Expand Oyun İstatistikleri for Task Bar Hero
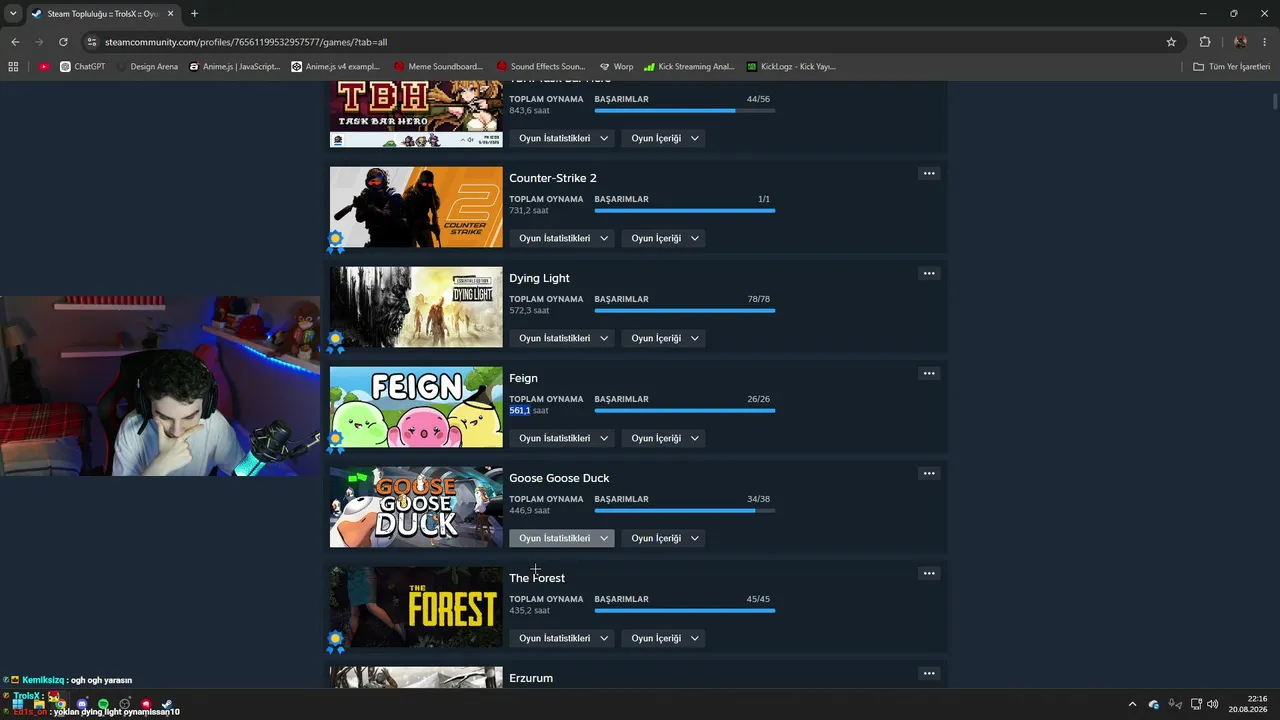 coord(562,138)
